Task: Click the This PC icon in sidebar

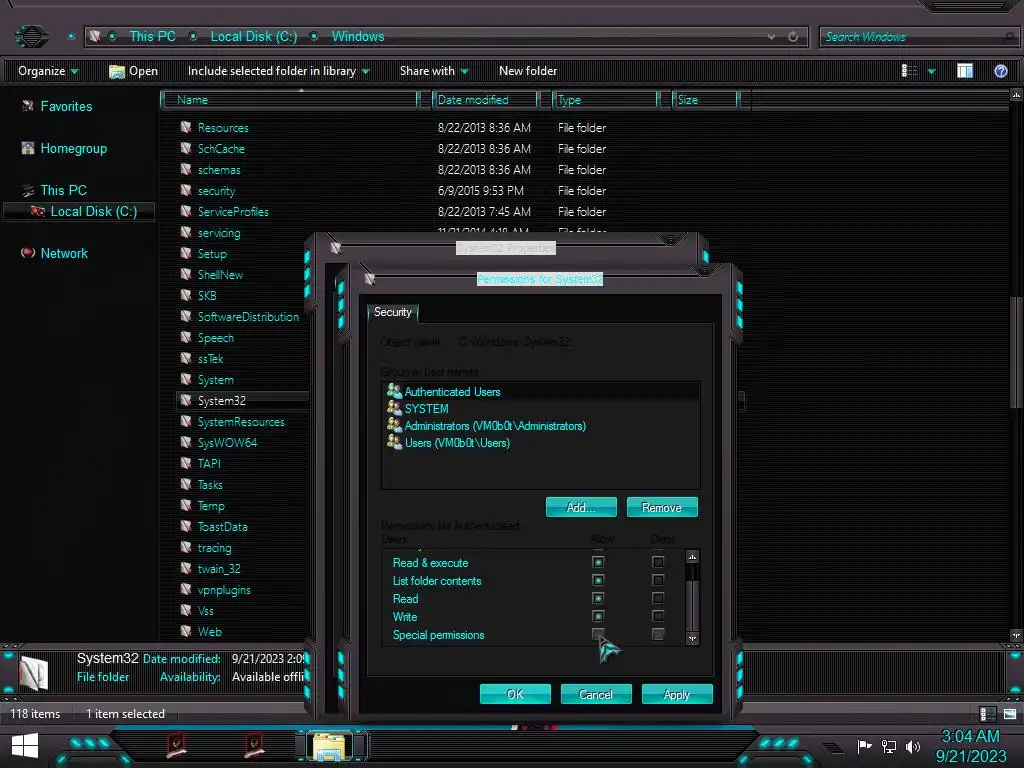Action: 27,190
